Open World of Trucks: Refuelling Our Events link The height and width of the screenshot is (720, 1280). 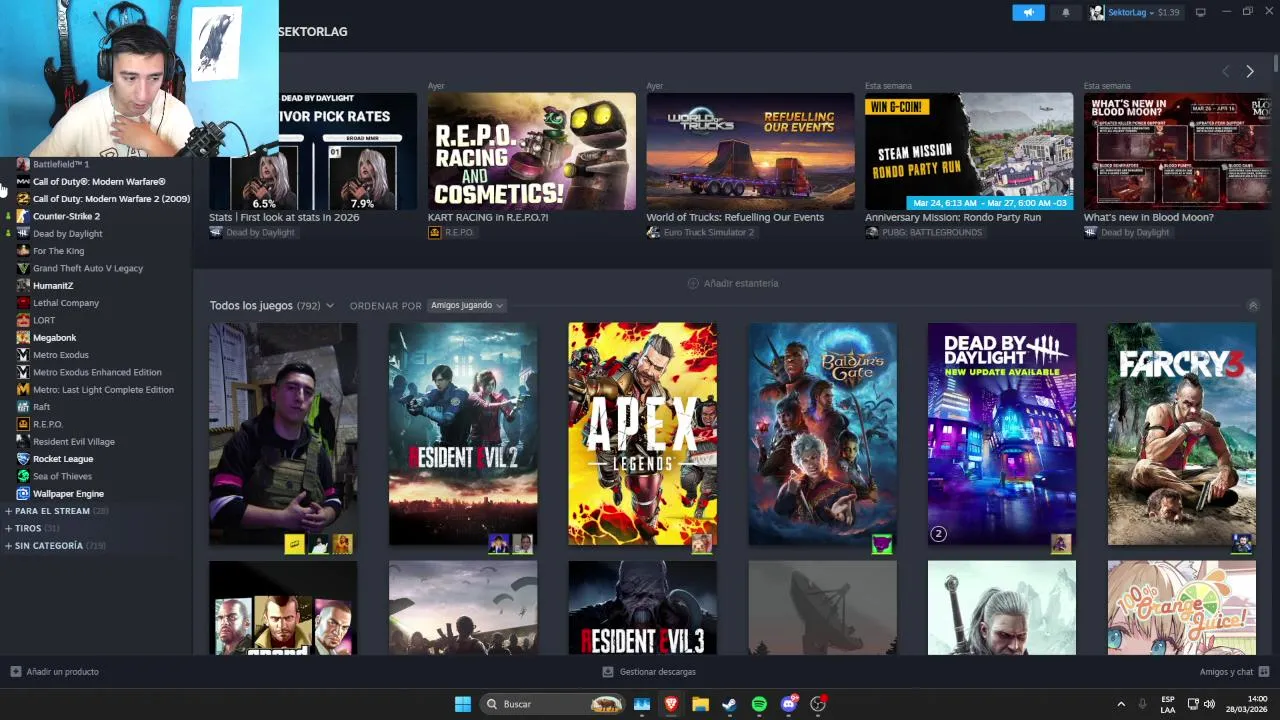pyautogui.click(x=735, y=217)
